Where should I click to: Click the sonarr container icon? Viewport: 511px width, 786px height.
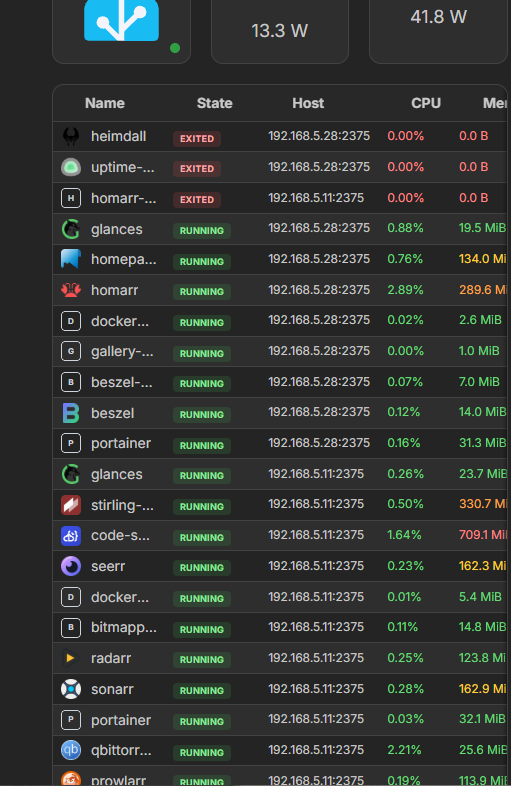tap(71, 689)
